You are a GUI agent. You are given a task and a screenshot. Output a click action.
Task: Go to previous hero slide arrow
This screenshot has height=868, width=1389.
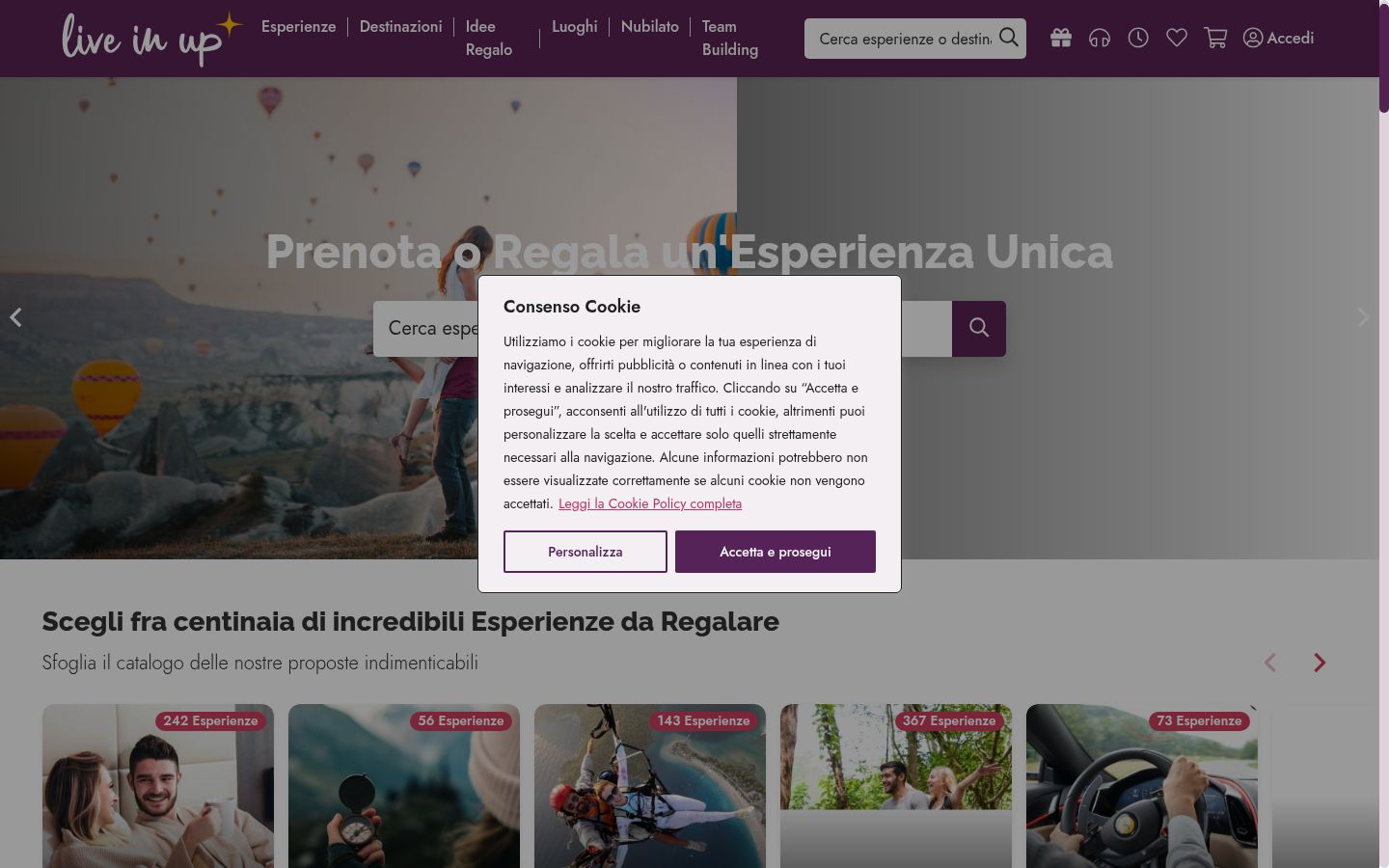15,317
